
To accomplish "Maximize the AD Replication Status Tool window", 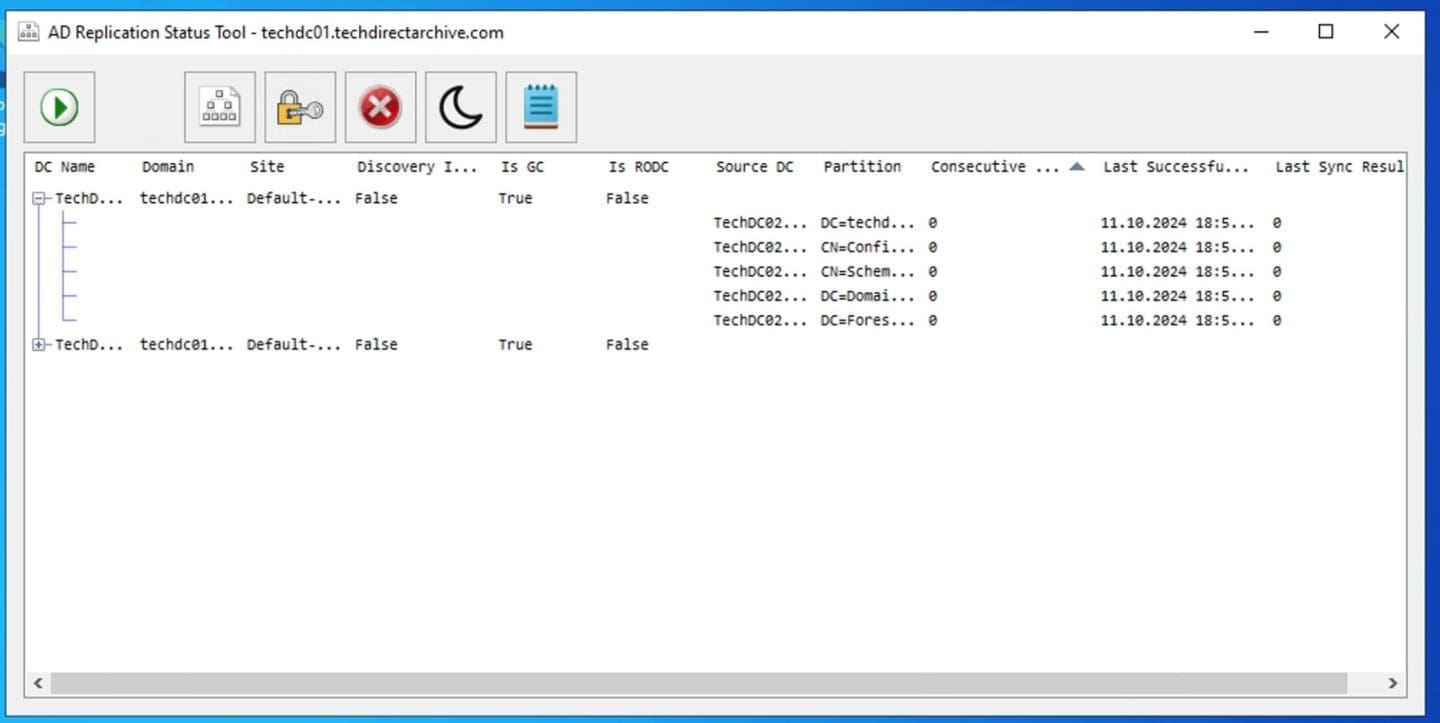I will pyautogui.click(x=1326, y=32).
